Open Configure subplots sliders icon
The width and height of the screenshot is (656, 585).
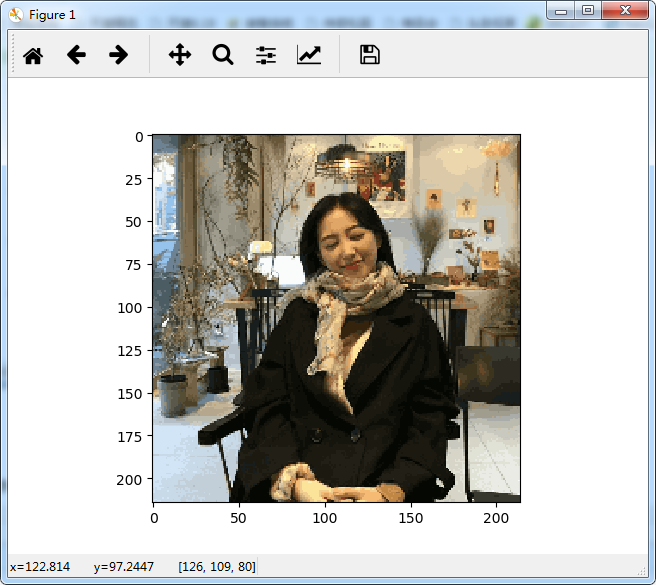[x=266, y=55]
